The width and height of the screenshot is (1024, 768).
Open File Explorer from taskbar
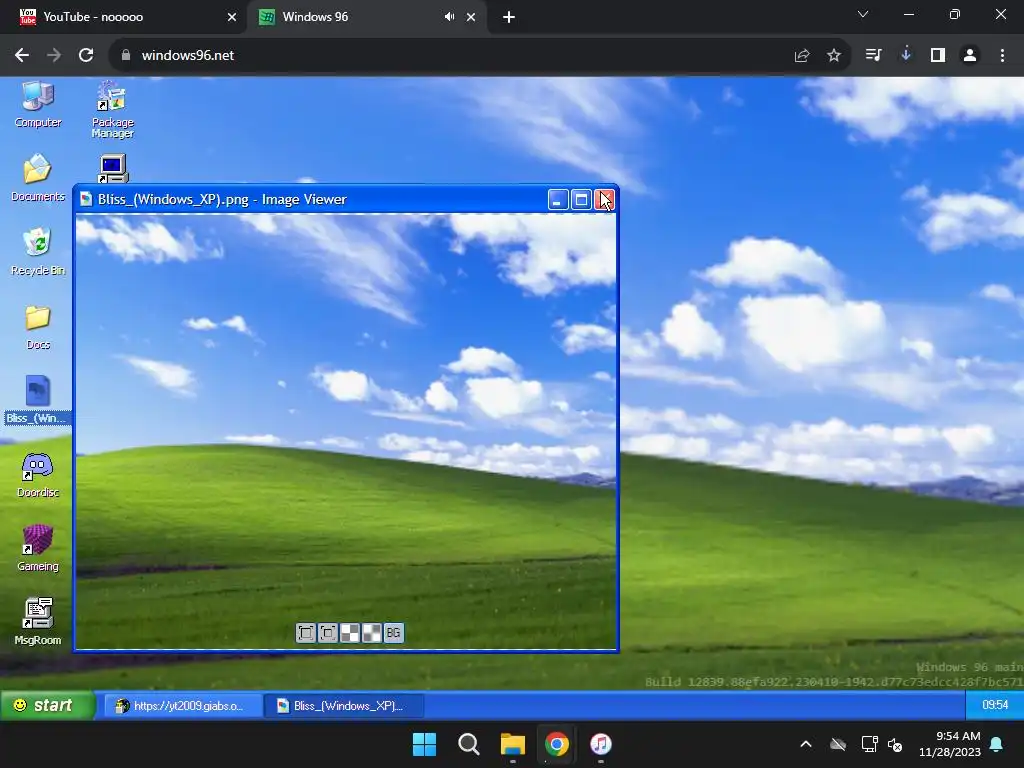(x=513, y=744)
